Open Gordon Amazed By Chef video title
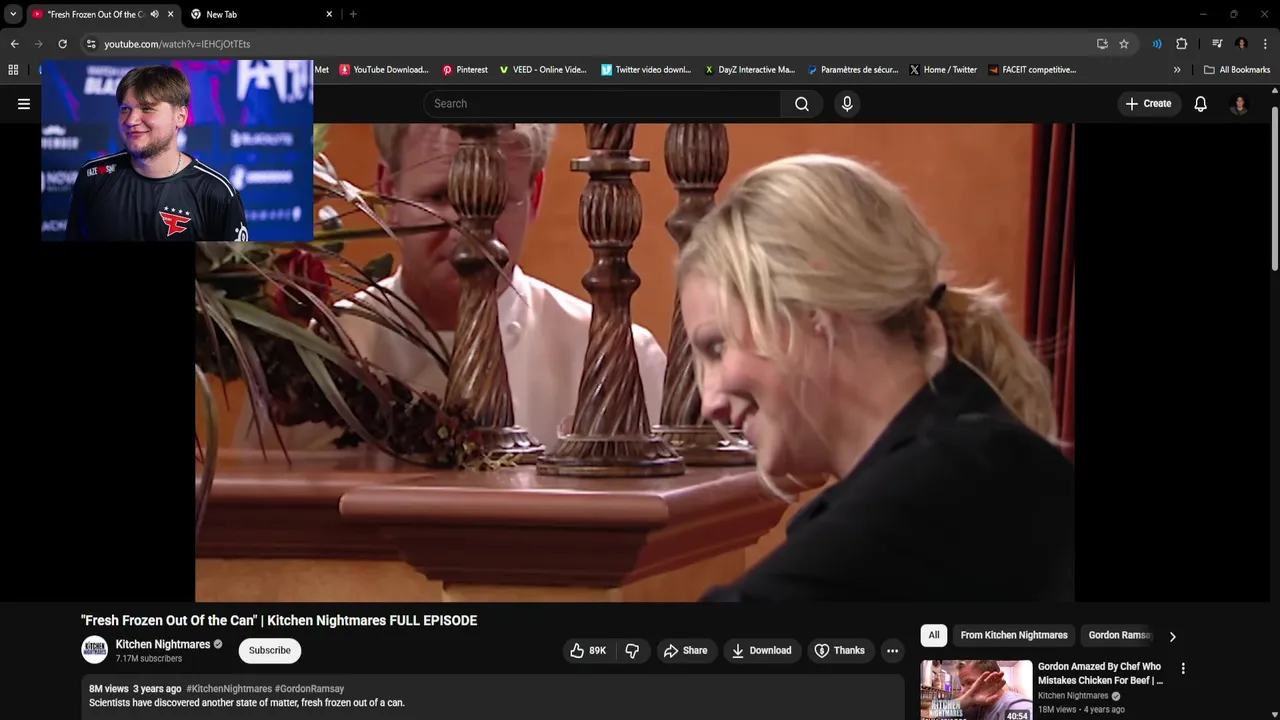The image size is (1280, 720). (x=1101, y=673)
